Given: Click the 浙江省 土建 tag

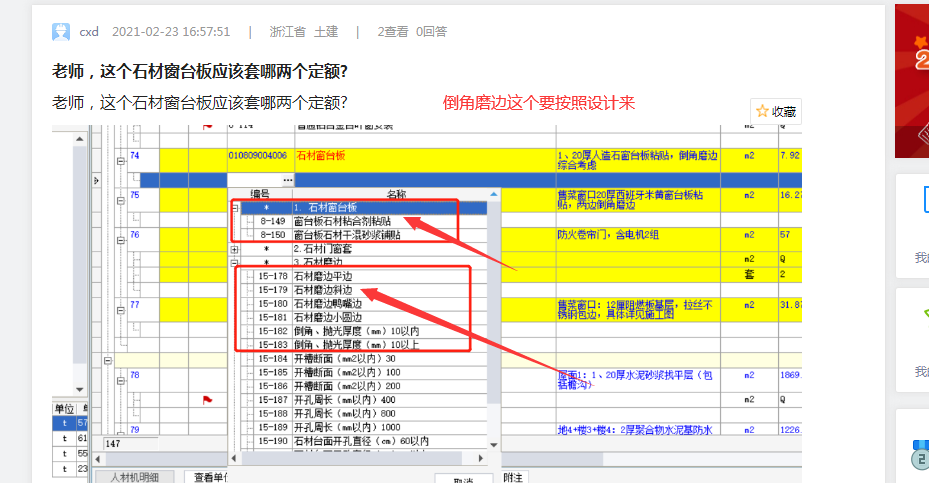Looking at the screenshot, I should pyautogui.click(x=303, y=31).
